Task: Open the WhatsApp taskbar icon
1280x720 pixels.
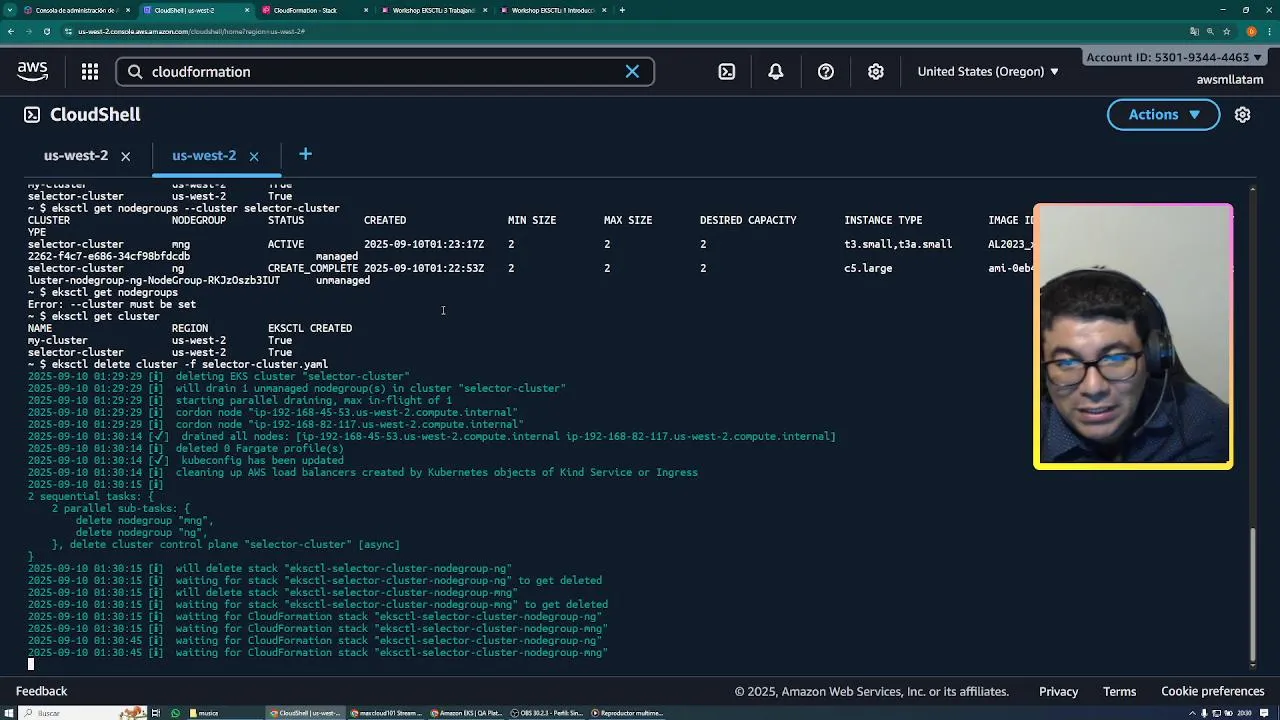Action: (175, 713)
